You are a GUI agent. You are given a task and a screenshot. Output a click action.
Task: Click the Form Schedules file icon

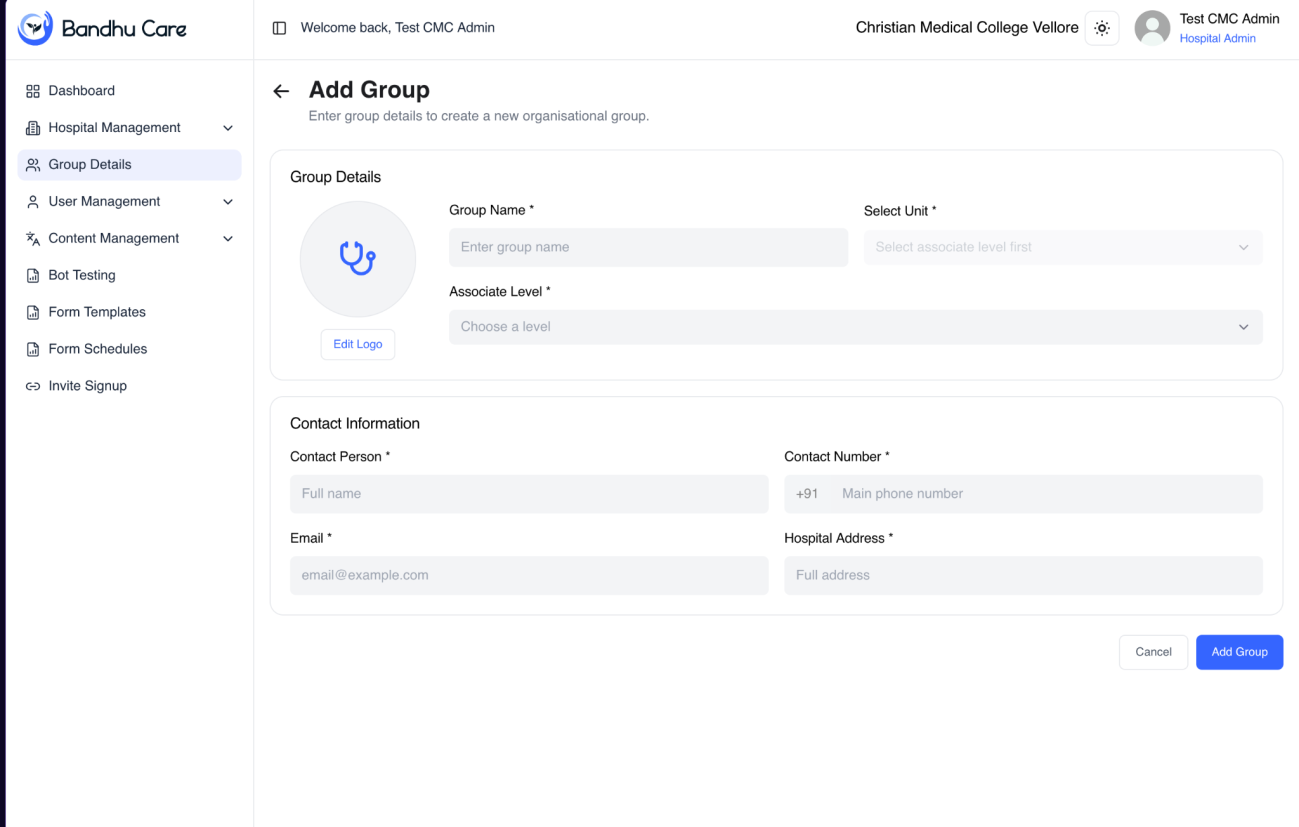[x=33, y=350]
